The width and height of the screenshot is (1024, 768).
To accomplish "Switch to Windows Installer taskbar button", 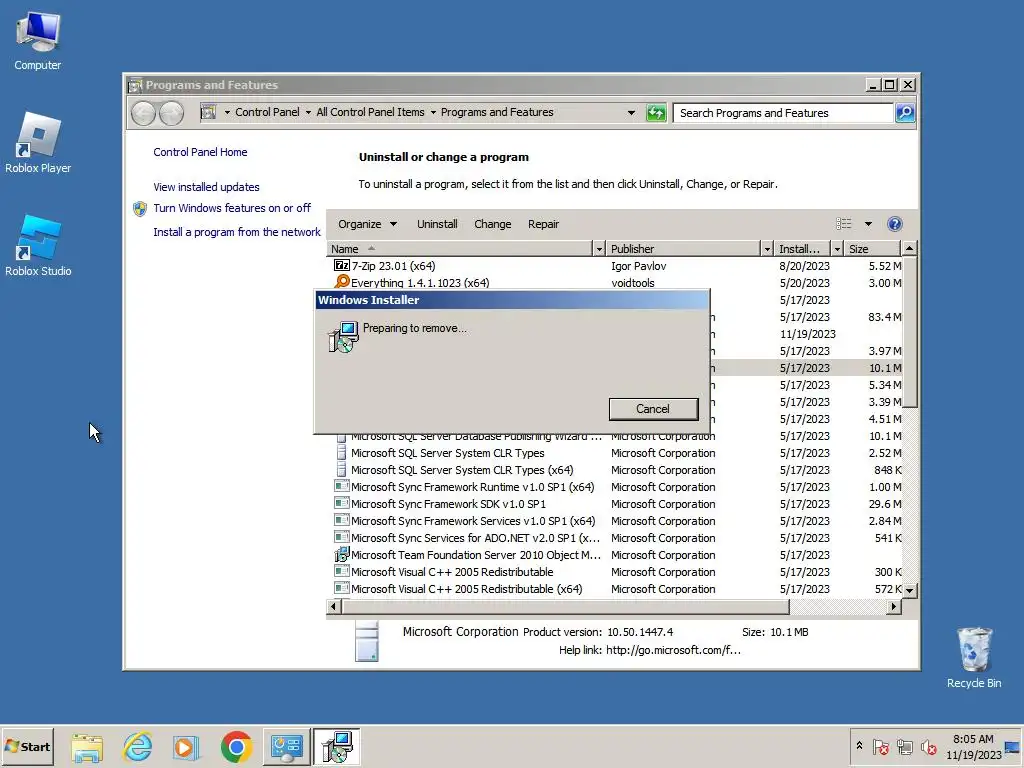I will pos(336,747).
